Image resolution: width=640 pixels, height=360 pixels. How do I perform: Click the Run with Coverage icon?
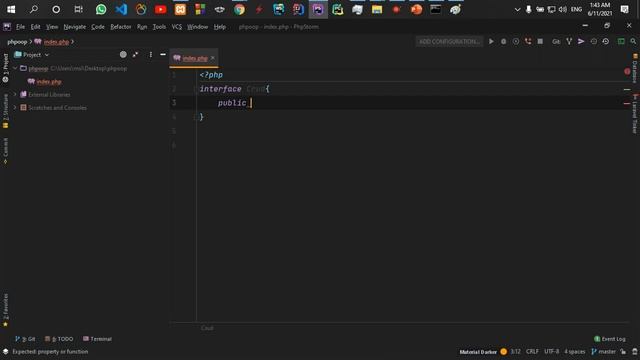coord(516,42)
